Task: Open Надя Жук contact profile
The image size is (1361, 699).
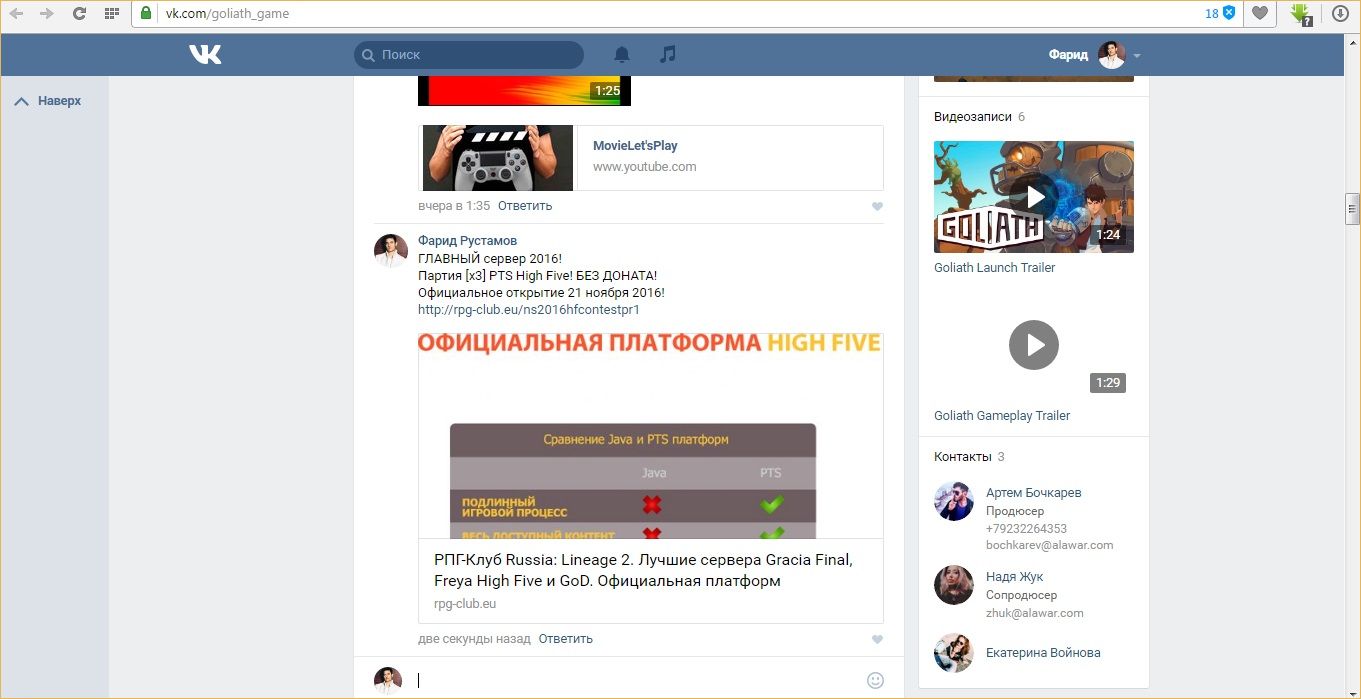Action: (x=1014, y=577)
